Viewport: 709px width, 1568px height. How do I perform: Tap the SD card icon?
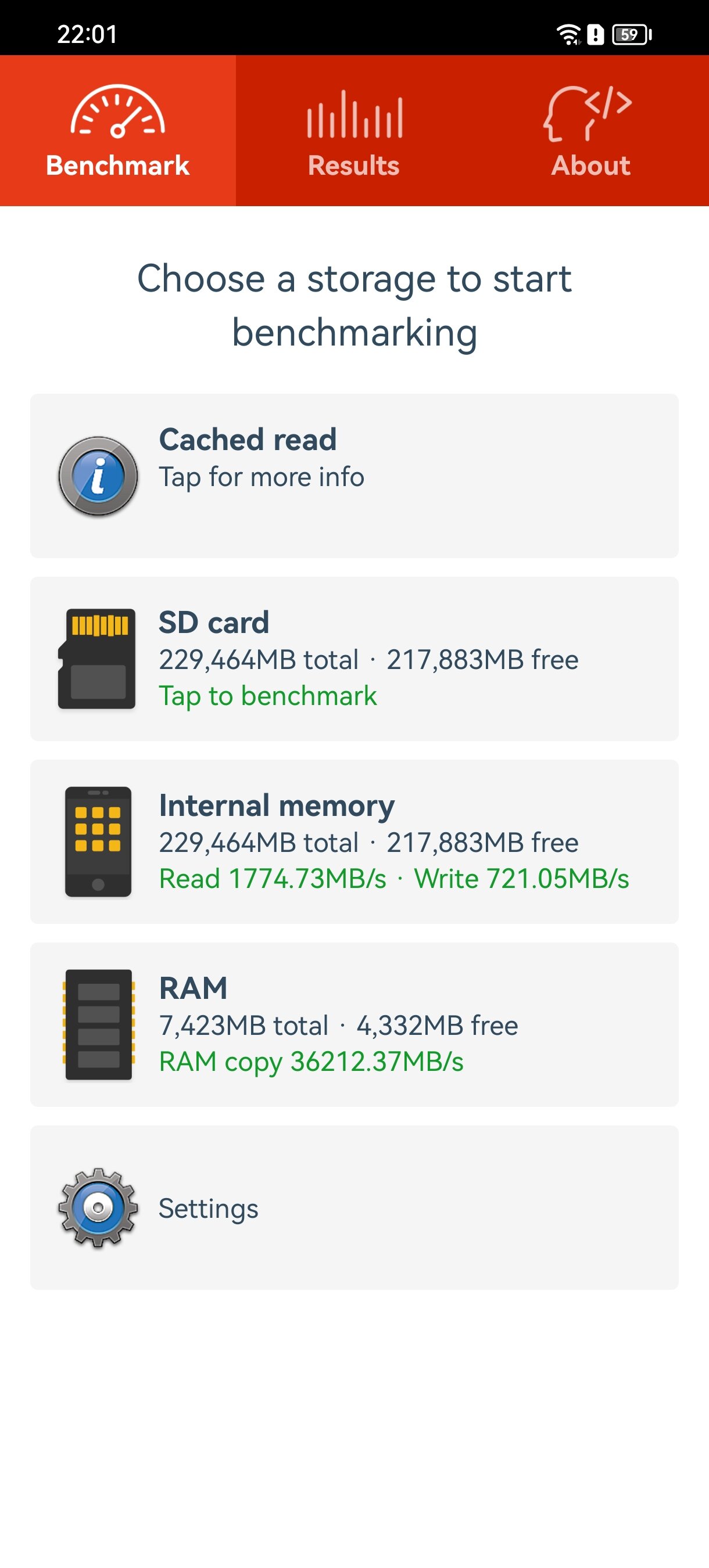[x=98, y=659]
